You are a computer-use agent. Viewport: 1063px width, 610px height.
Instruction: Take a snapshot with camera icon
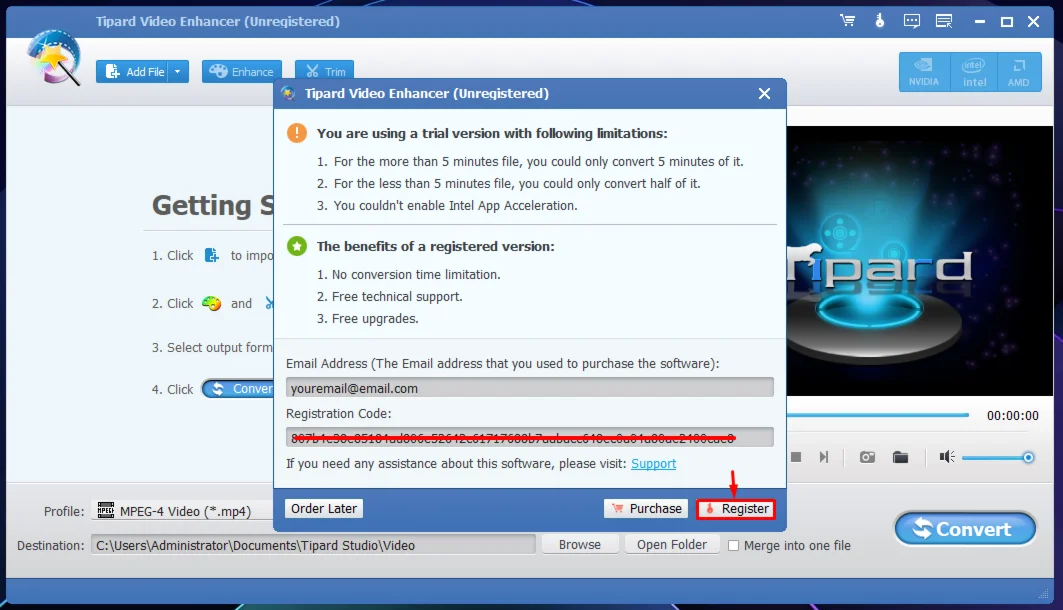[x=867, y=458]
